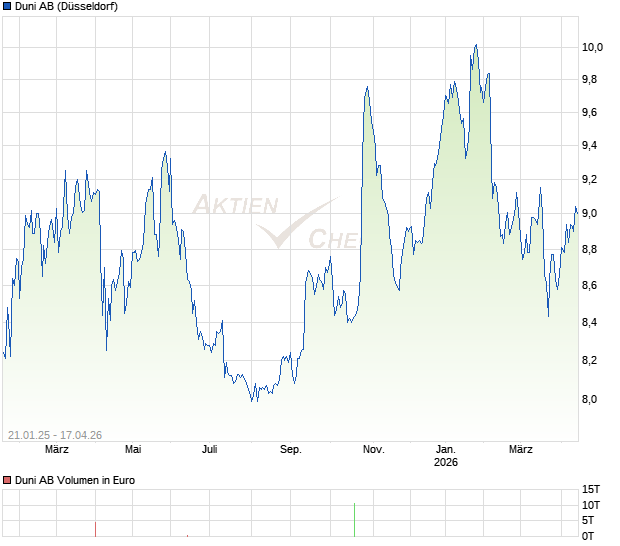
Task: Click the '8,6' price axis label
Action: pyautogui.click(x=589, y=285)
